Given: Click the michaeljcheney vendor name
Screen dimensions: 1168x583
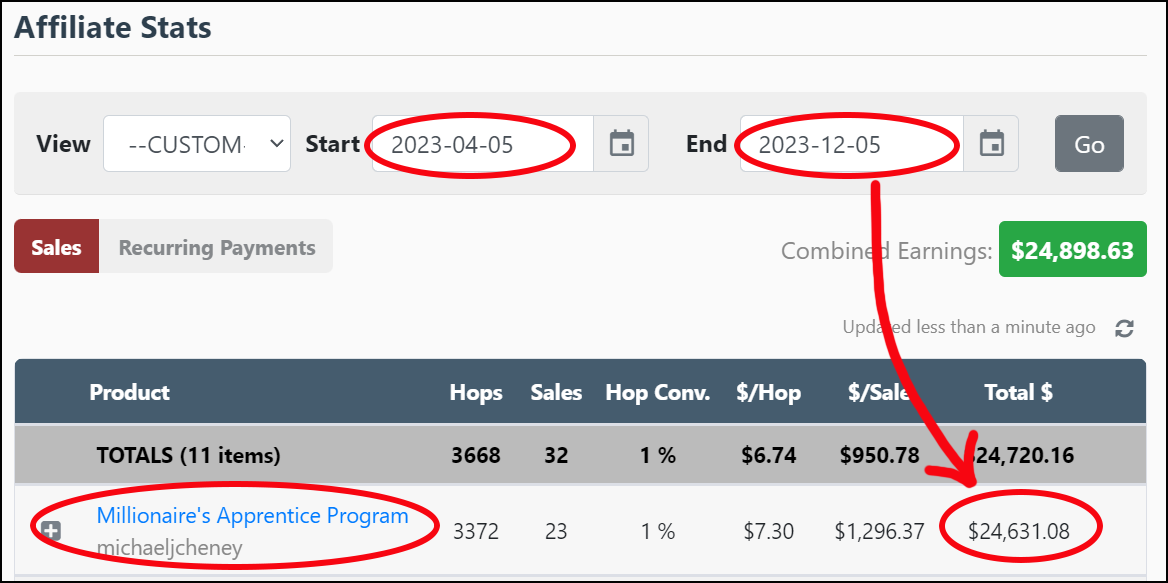Looking at the screenshot, I should pos(169,548).
